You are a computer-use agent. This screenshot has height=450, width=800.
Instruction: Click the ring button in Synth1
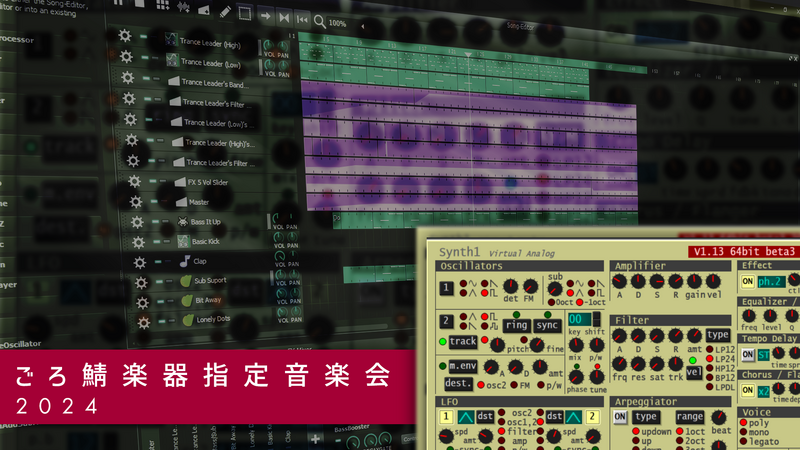coord(516,325)
